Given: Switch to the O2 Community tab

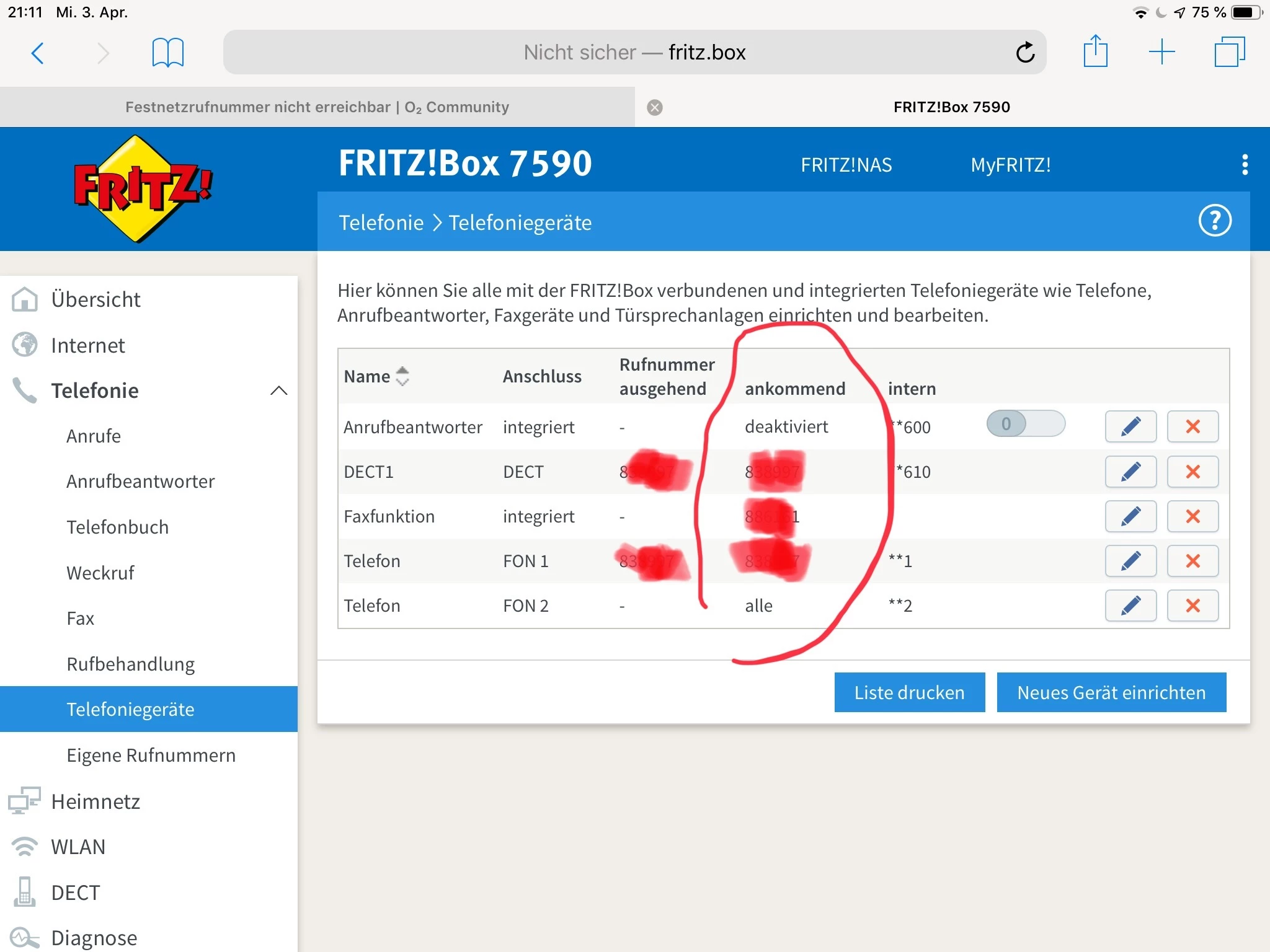Looking at the screenshot, I should click(x=317, y=107).
